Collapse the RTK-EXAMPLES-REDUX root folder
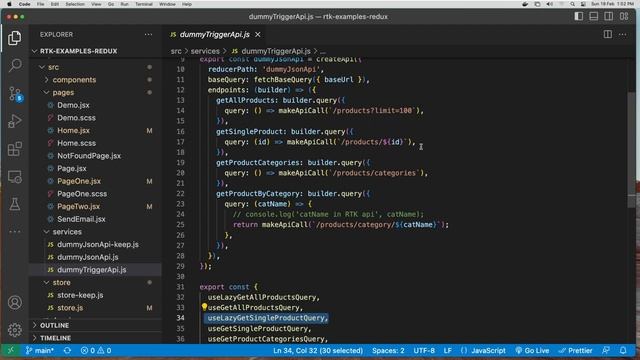The width and height of the screenshot is (640, 360). click(x=78, y=51)
